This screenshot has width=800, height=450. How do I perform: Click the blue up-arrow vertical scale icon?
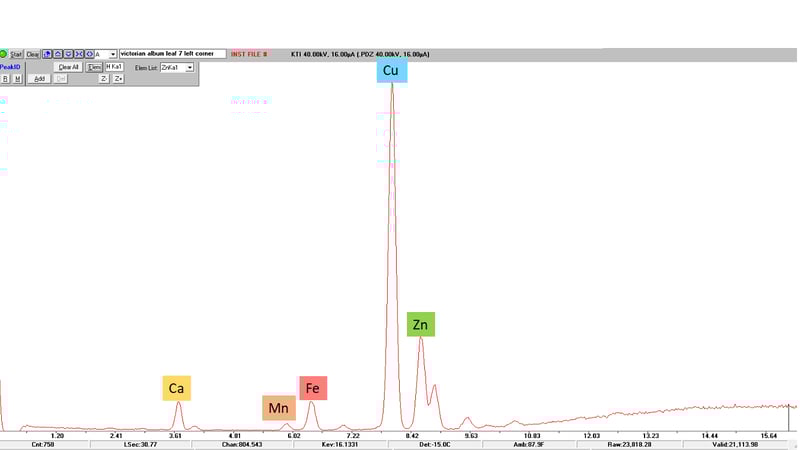pos(58,54)
